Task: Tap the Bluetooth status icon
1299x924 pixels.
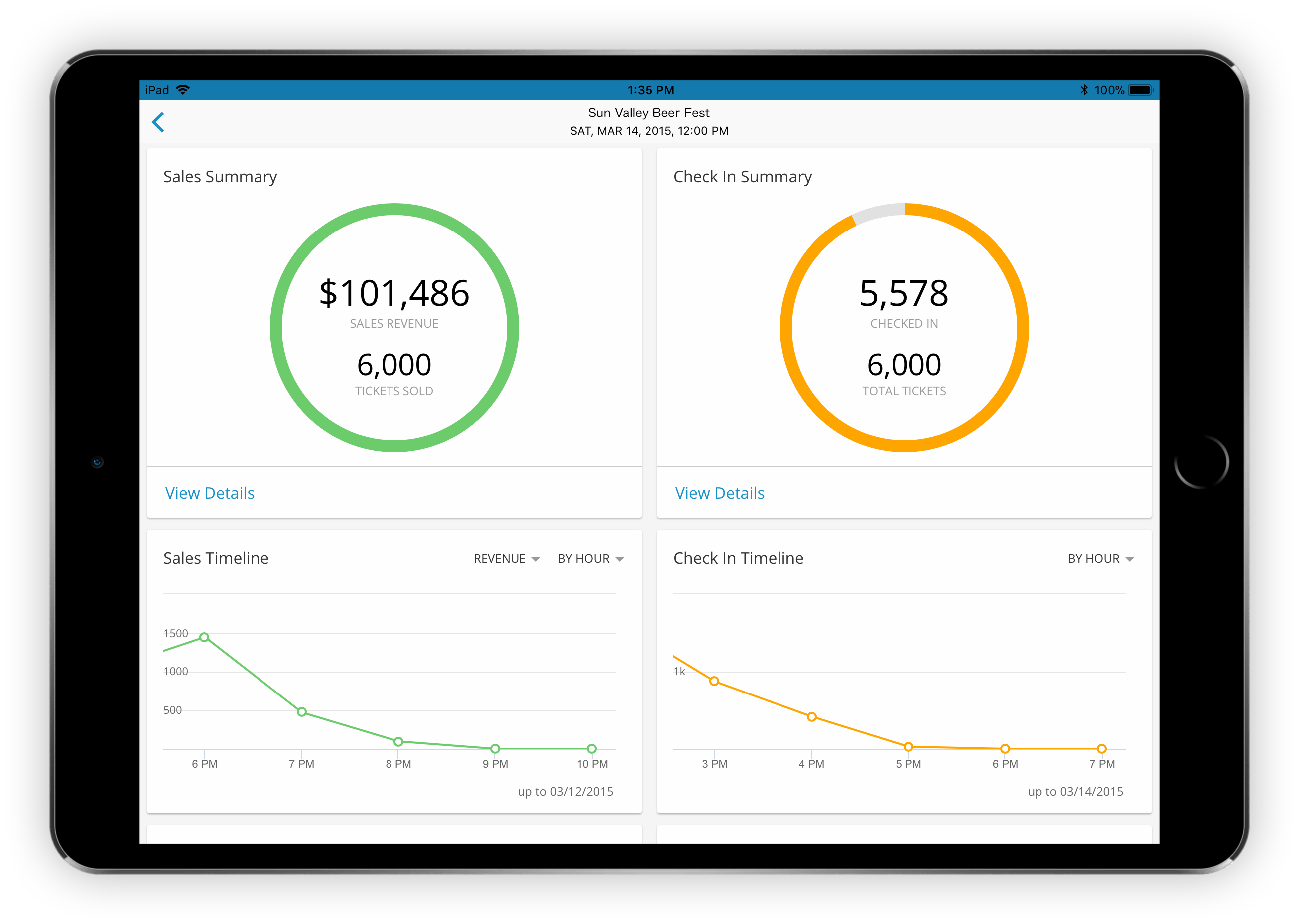Action: click(x=1084, y=90)
